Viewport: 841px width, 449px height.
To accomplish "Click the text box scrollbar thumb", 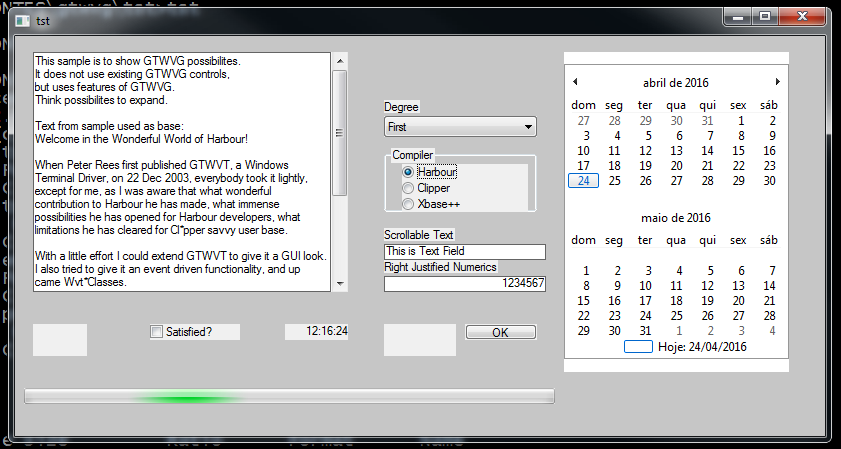I will 340,132.
